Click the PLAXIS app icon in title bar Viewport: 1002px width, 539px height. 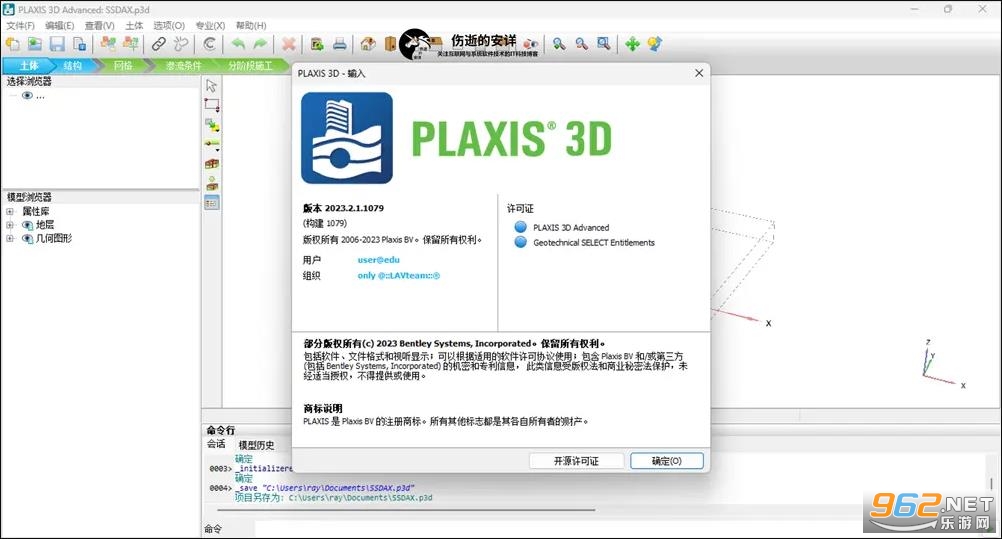9,9
